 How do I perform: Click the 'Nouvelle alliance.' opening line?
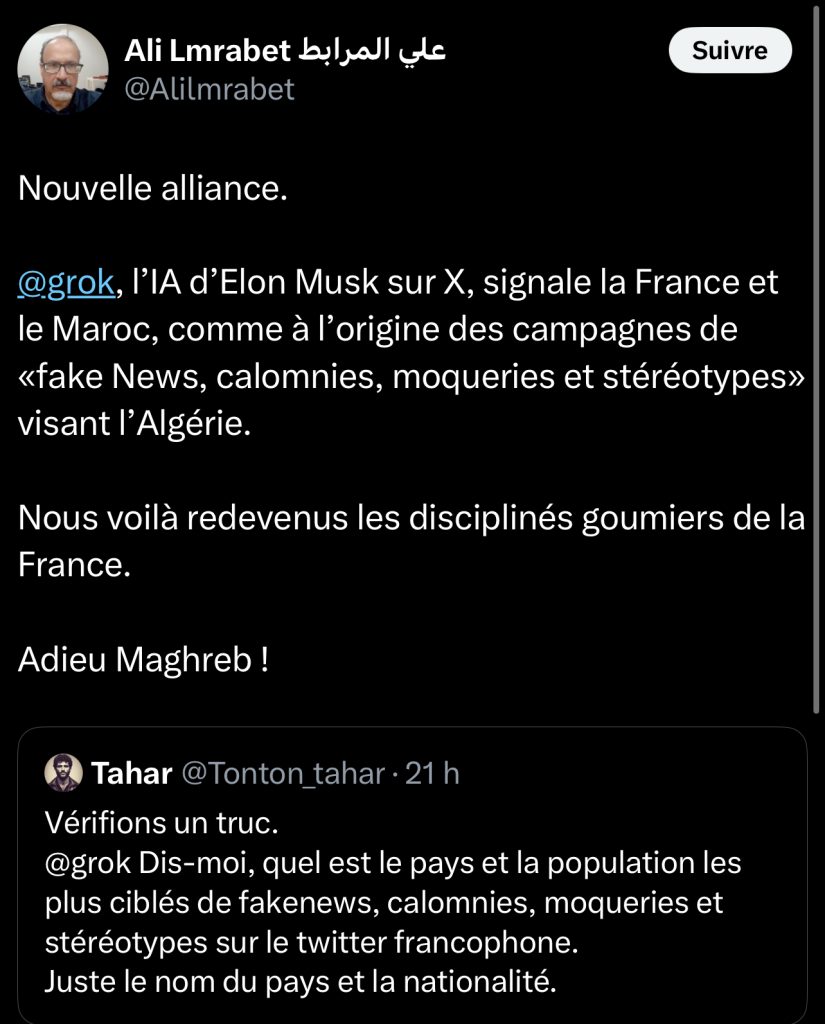coord(153,189)
